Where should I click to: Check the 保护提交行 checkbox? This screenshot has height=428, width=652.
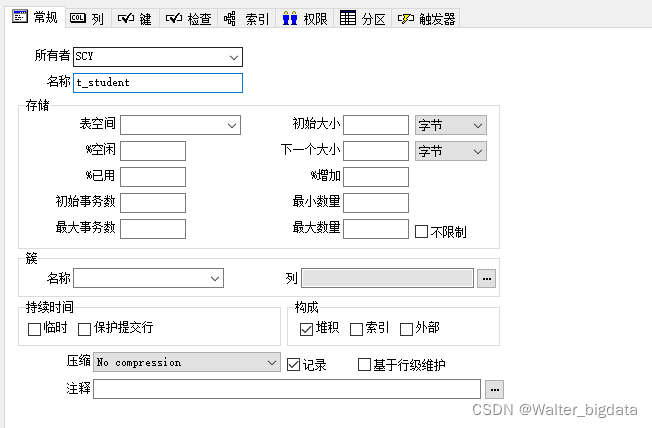click(84, 329)
